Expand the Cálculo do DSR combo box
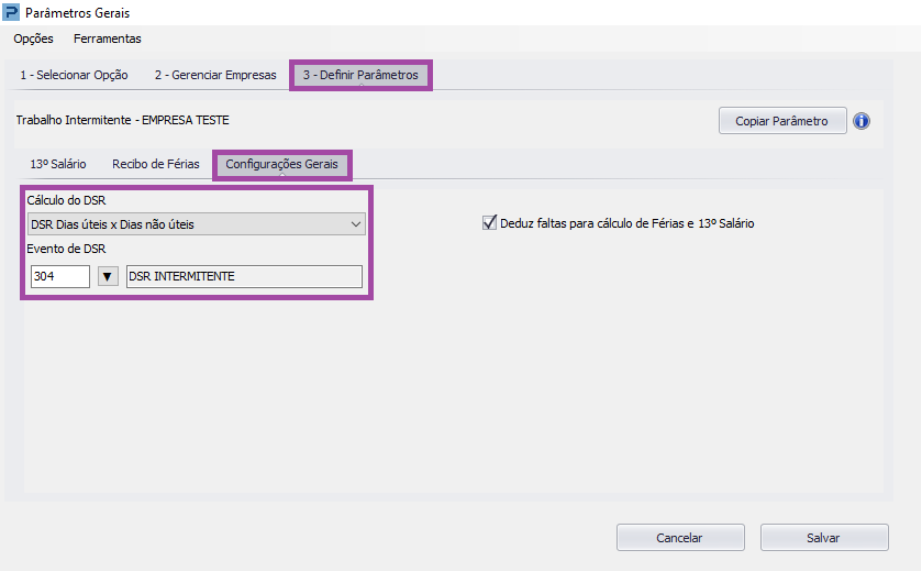The height and width of the screenshot is (571, 921). click(196, 224)
